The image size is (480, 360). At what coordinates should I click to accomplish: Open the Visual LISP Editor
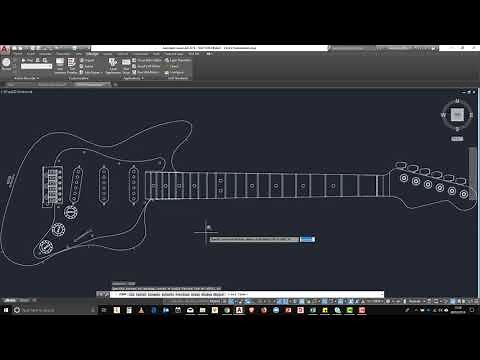[x=146, y=66]
